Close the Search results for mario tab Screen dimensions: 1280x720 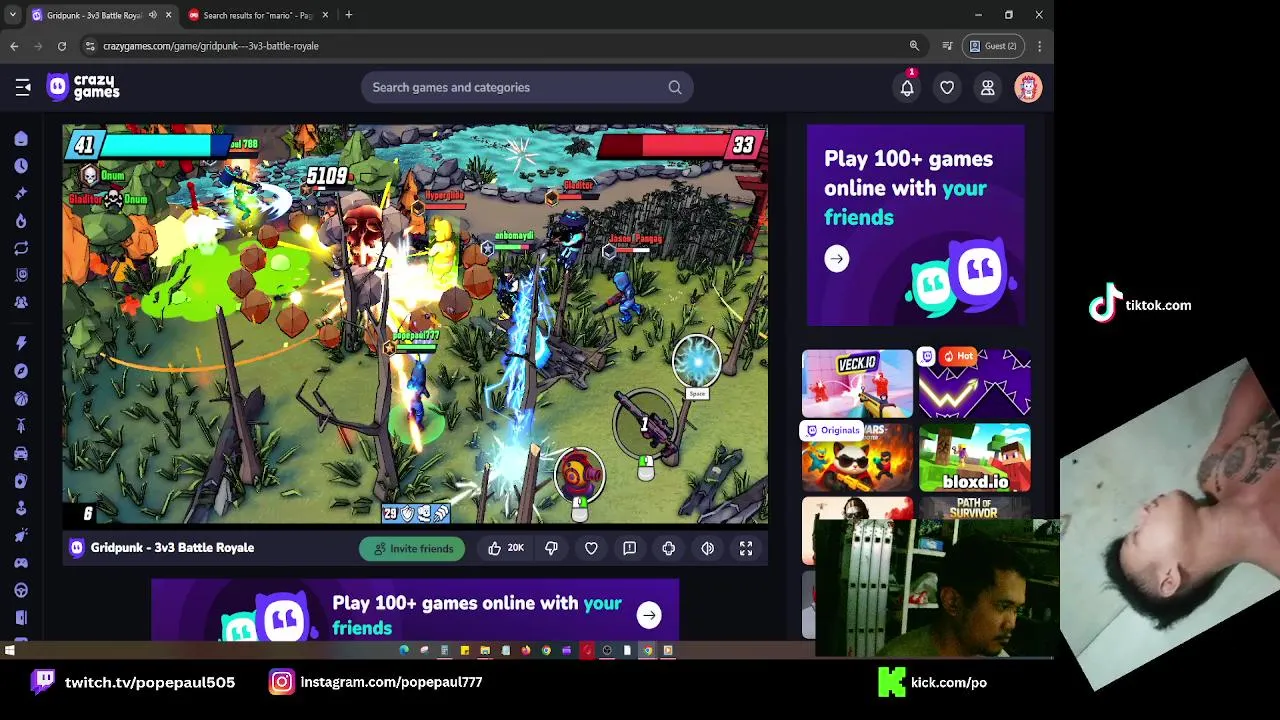click(325, 15)
